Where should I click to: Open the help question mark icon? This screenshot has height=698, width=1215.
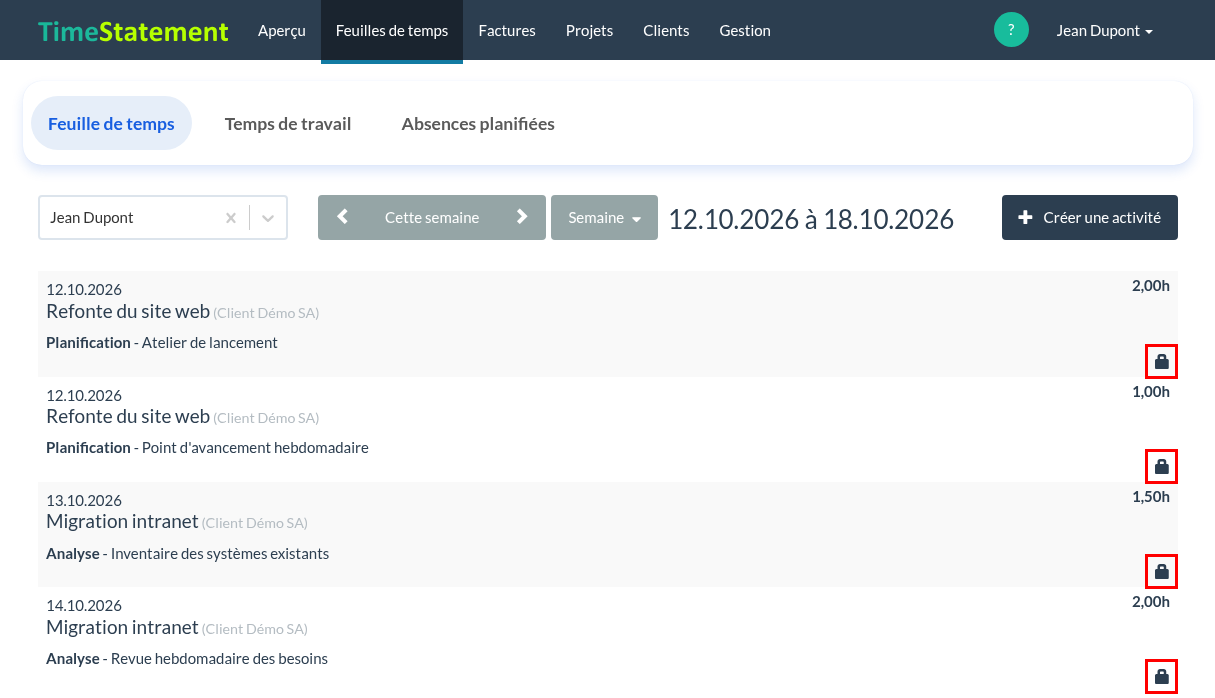click(x=1011, y=30)
